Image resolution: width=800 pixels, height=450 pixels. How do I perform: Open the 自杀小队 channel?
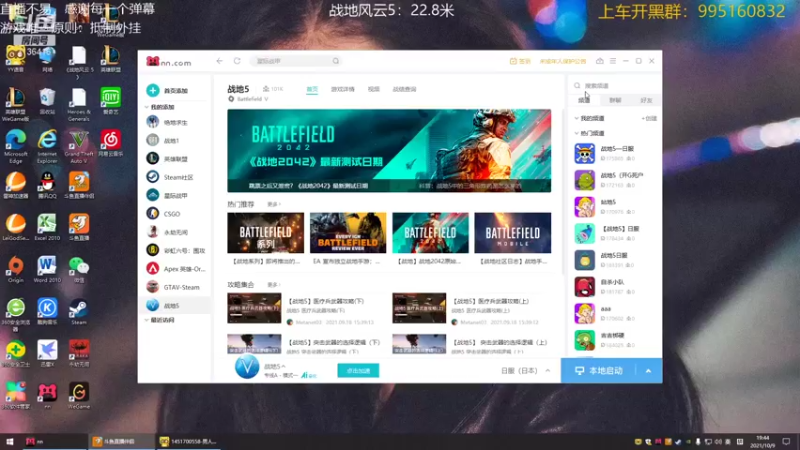pos(615,287)
